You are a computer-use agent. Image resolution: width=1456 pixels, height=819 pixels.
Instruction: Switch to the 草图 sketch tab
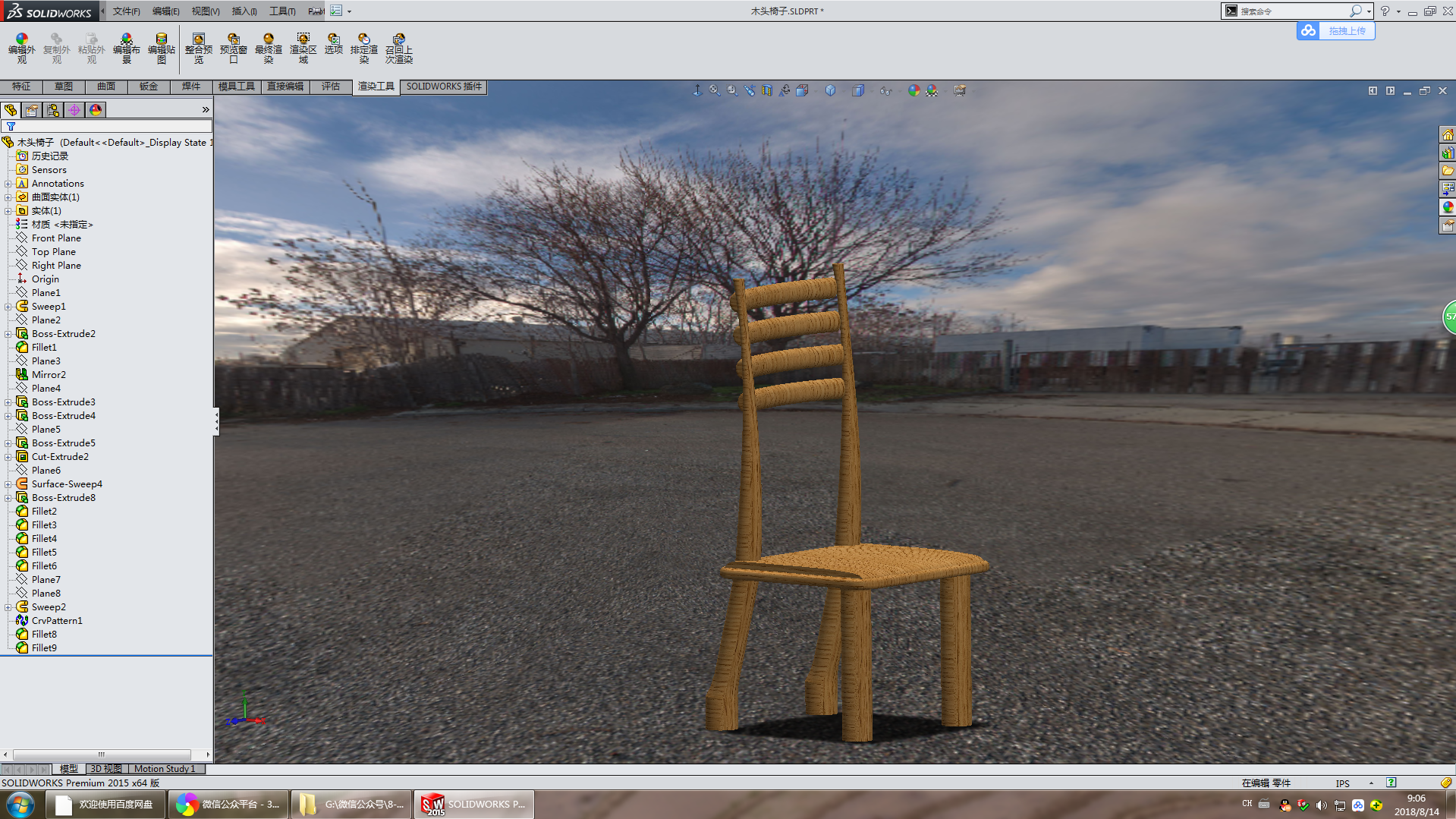64,87
